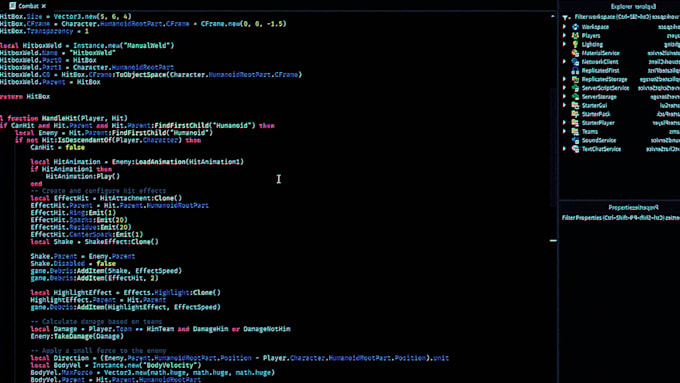680x383 pixels.
Task: Click the Explorer panel title
Action: pyautogui.click(x=633, y=7)
